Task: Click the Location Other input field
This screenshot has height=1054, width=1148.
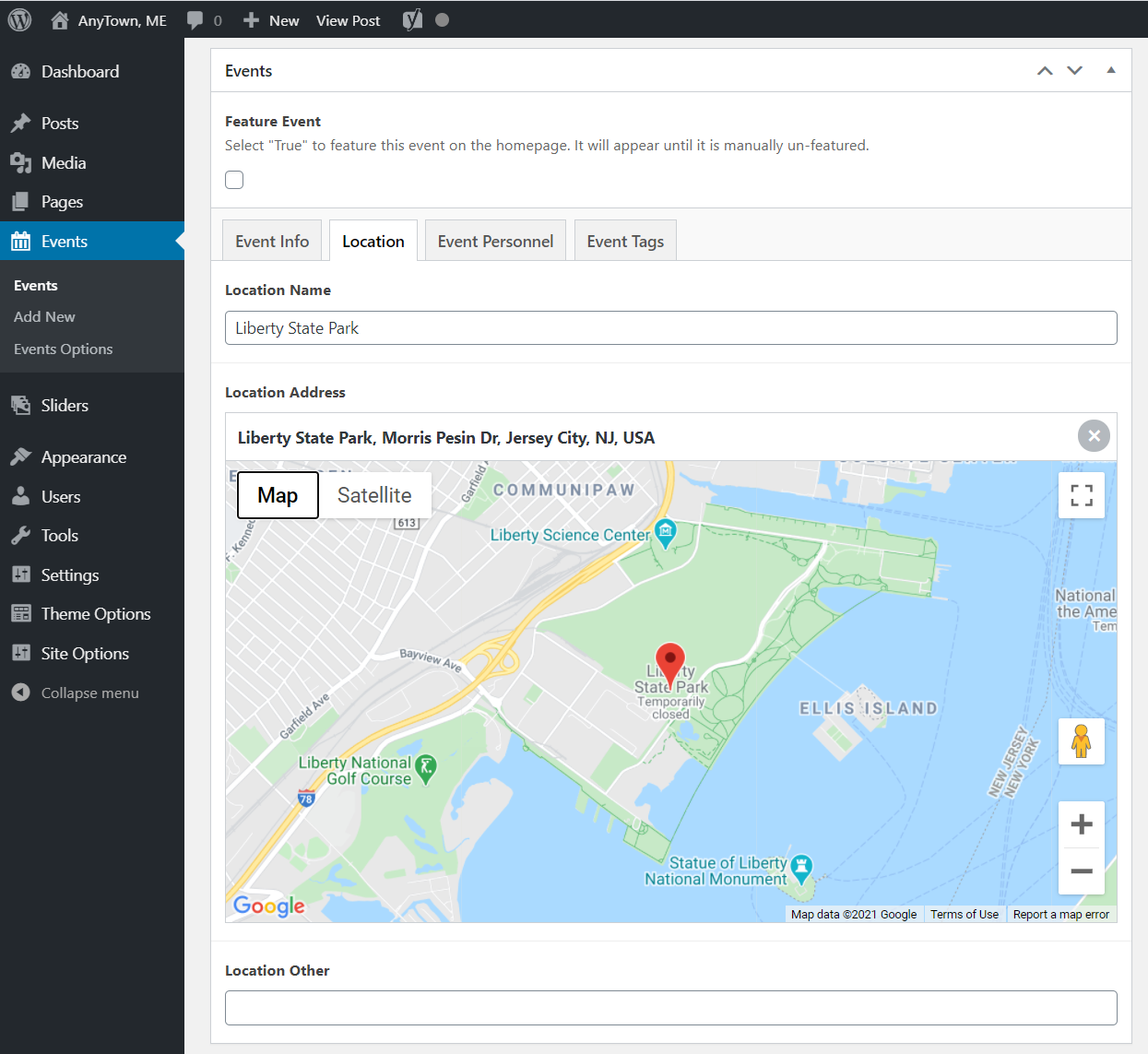Action: click(x=671, y=1008)
